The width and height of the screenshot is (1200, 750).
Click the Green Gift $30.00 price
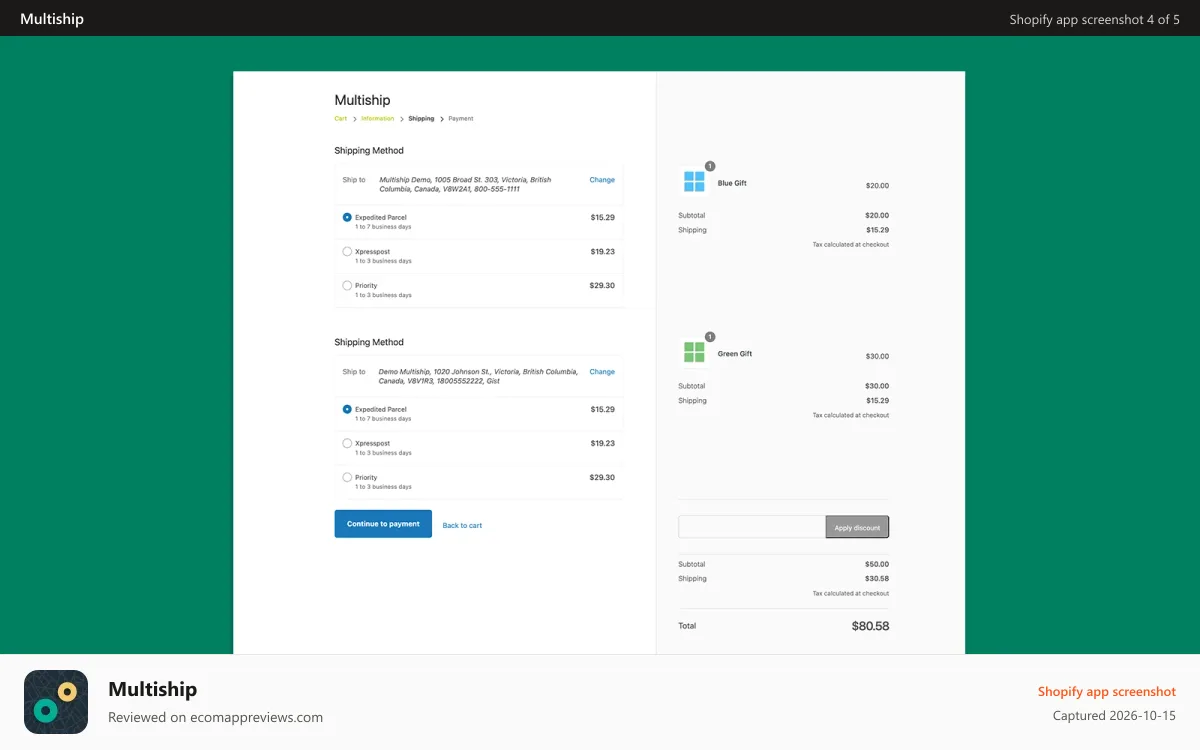click(877, 356)
